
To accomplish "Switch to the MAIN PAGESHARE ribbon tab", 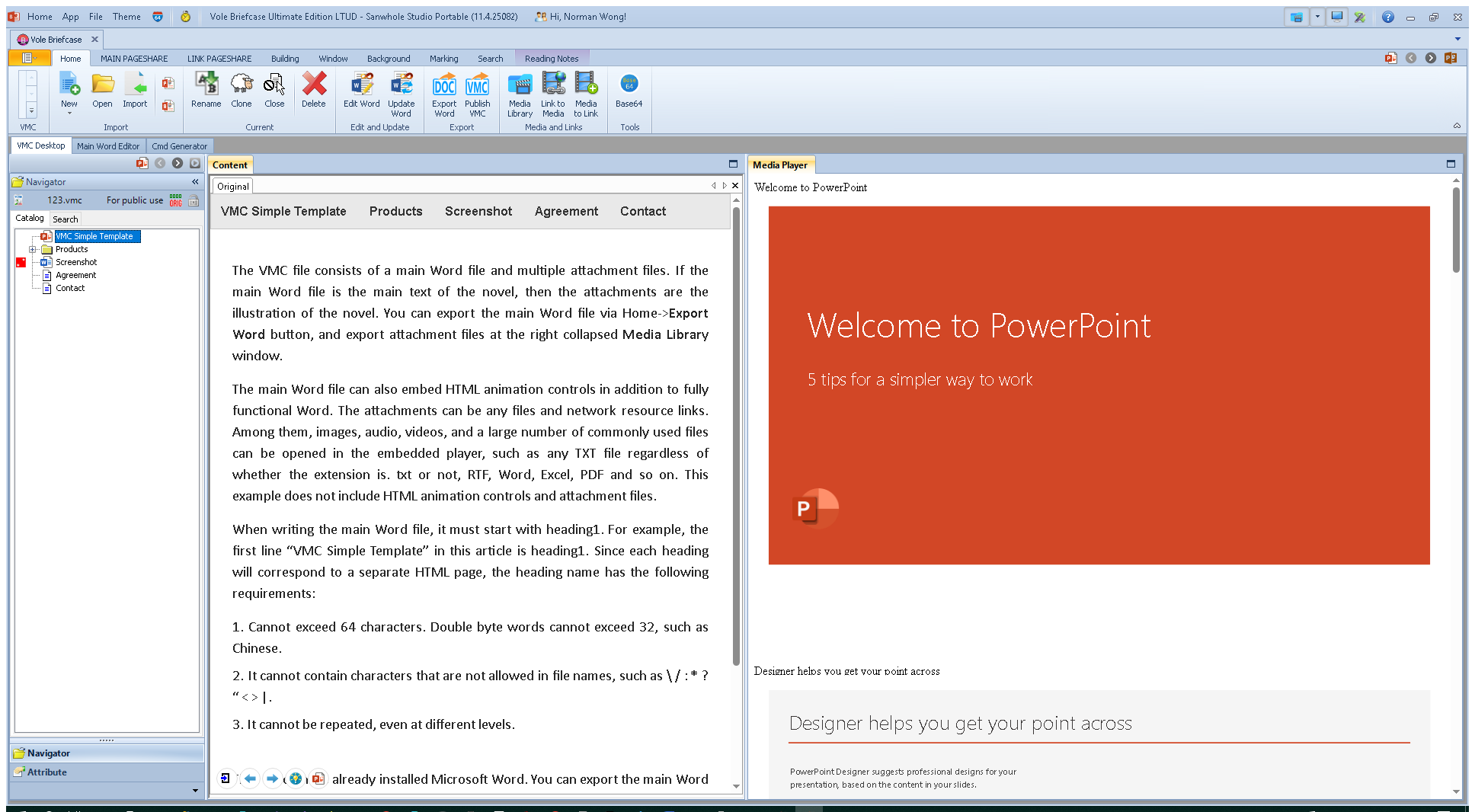I will 134,59.
